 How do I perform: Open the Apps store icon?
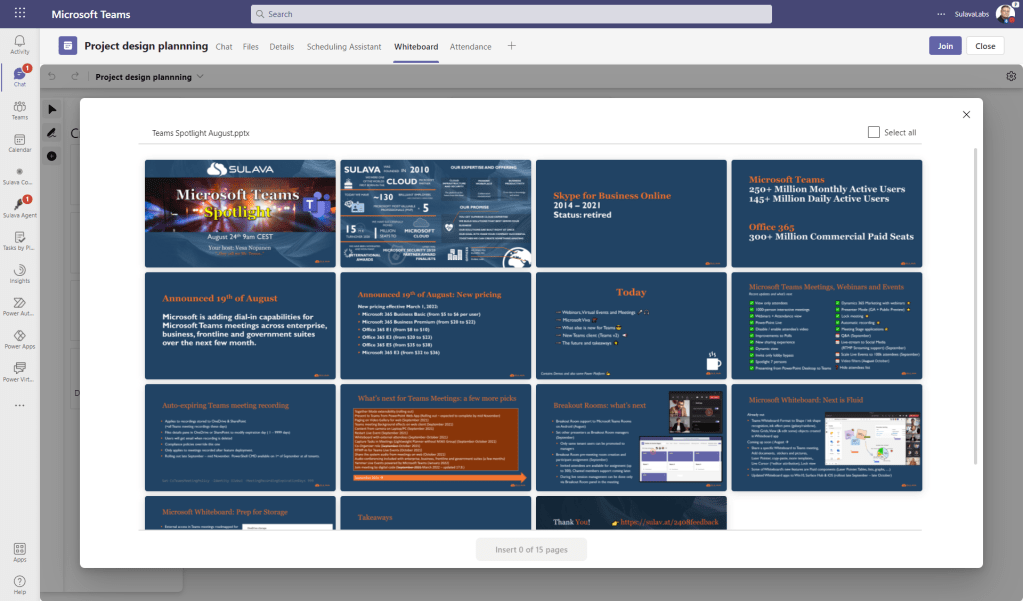coord(19,551)
